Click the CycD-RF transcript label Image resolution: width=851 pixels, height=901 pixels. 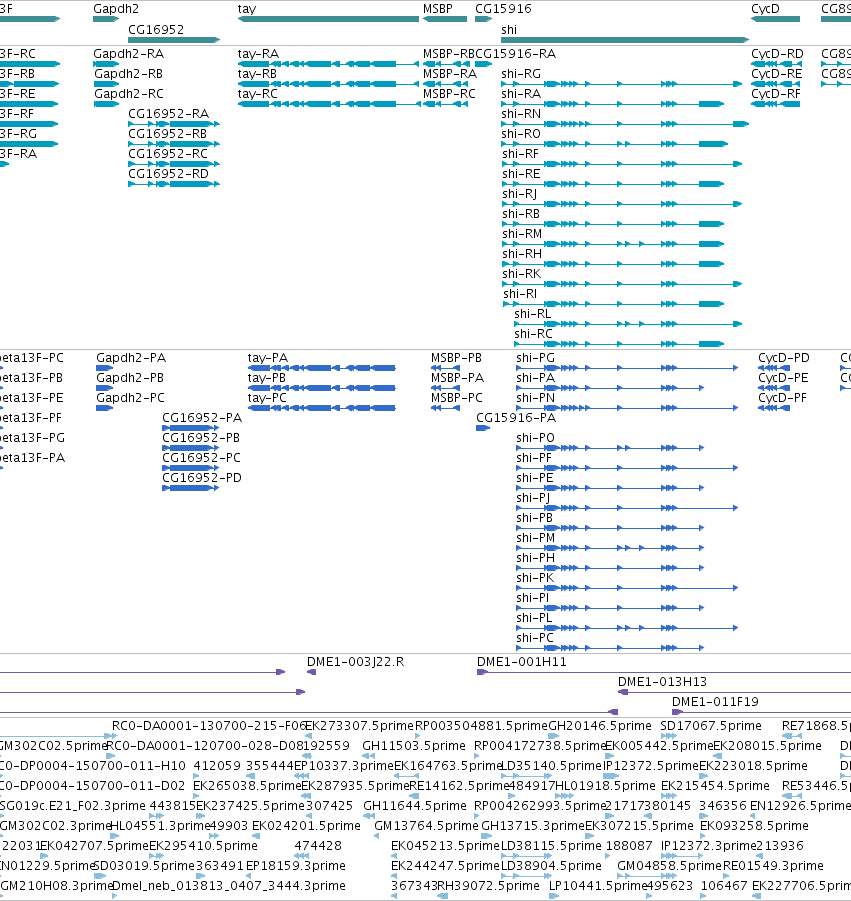point(776,93)
